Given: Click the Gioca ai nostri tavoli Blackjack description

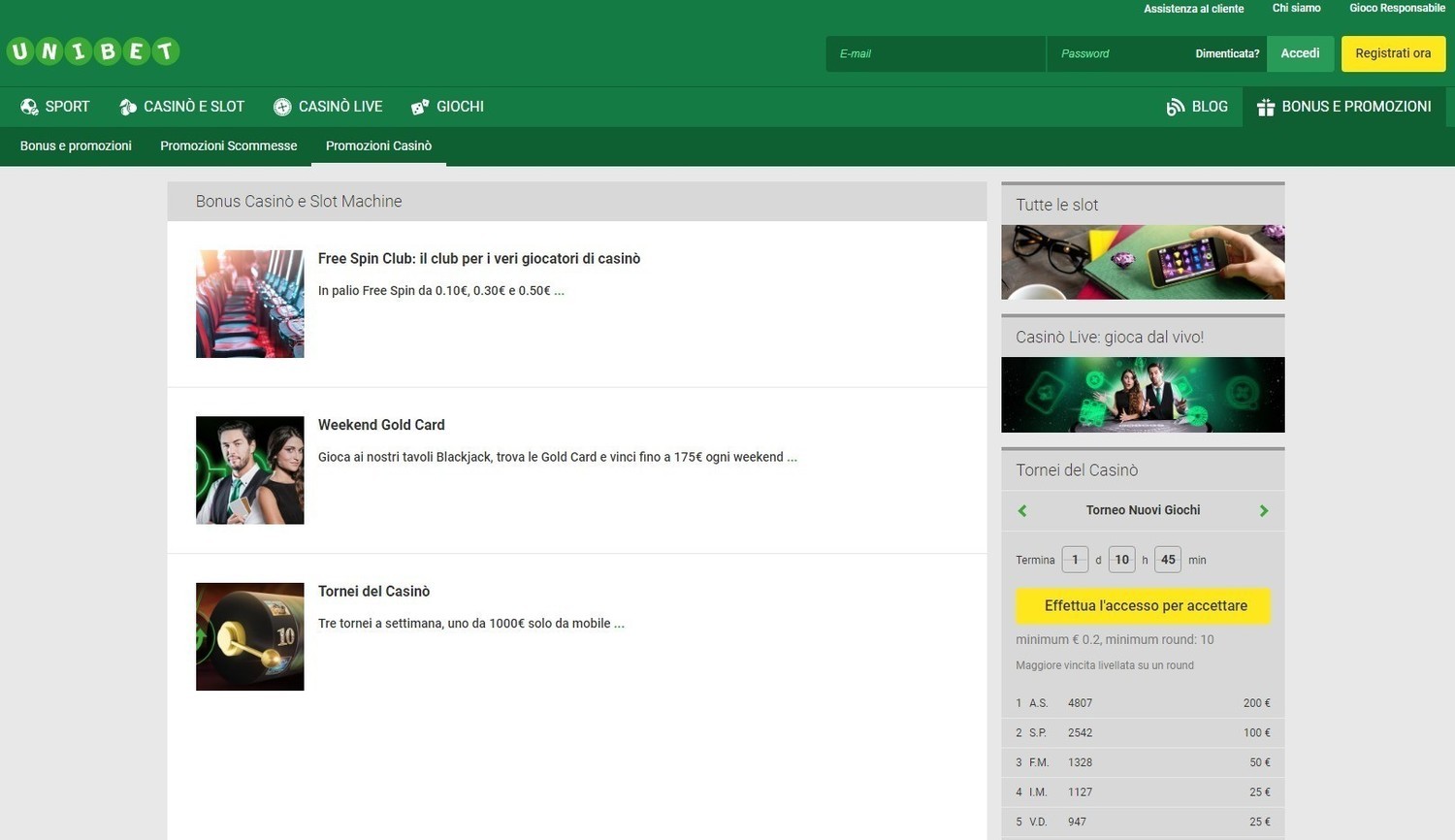Looking at the screenshot, I should pos(558,457).
